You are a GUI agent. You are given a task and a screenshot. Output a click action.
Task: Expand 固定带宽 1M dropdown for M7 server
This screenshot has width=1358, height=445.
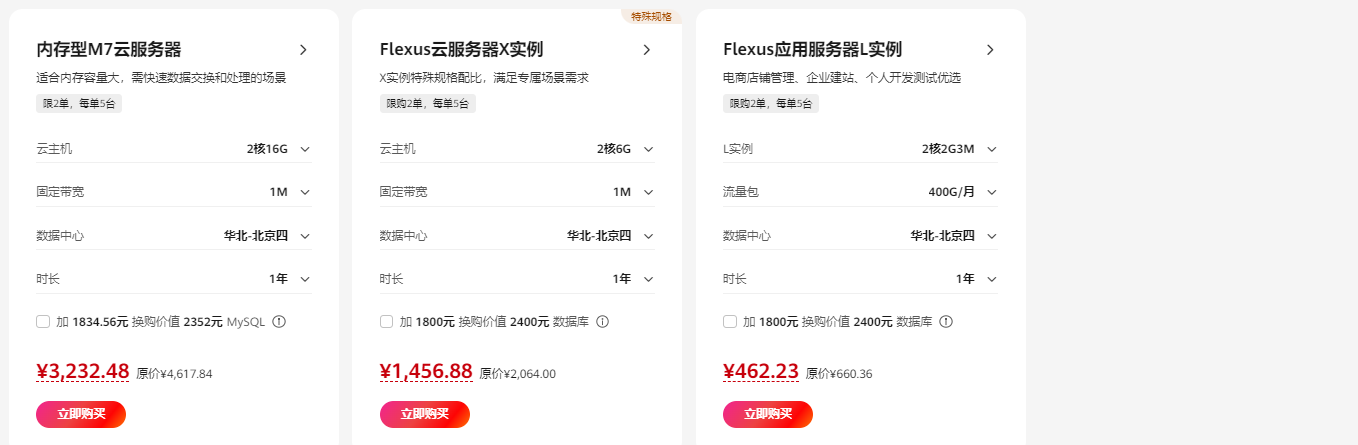(305, 192)
